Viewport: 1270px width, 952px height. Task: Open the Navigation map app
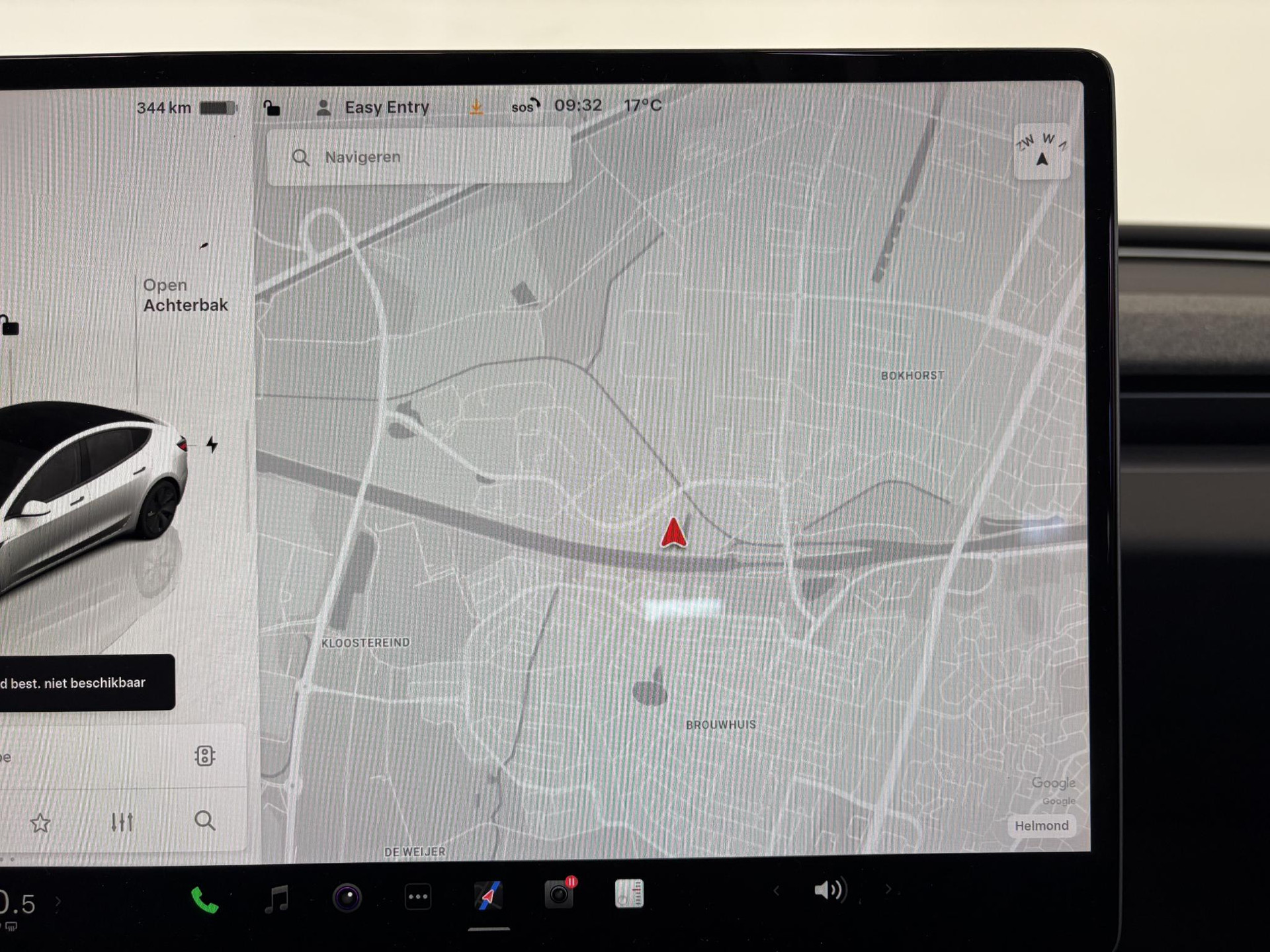coord(489,896)
